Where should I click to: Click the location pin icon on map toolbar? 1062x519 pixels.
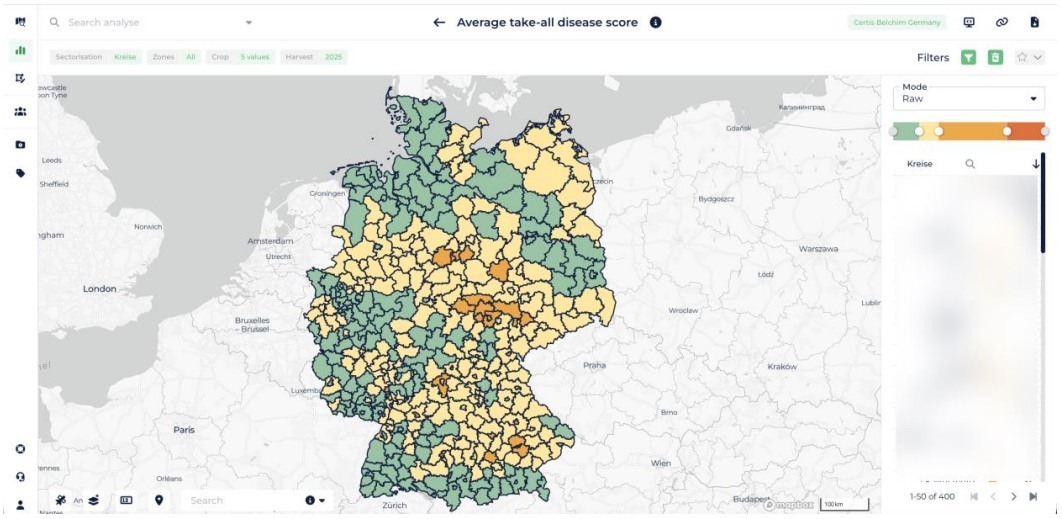click(159, 500)
